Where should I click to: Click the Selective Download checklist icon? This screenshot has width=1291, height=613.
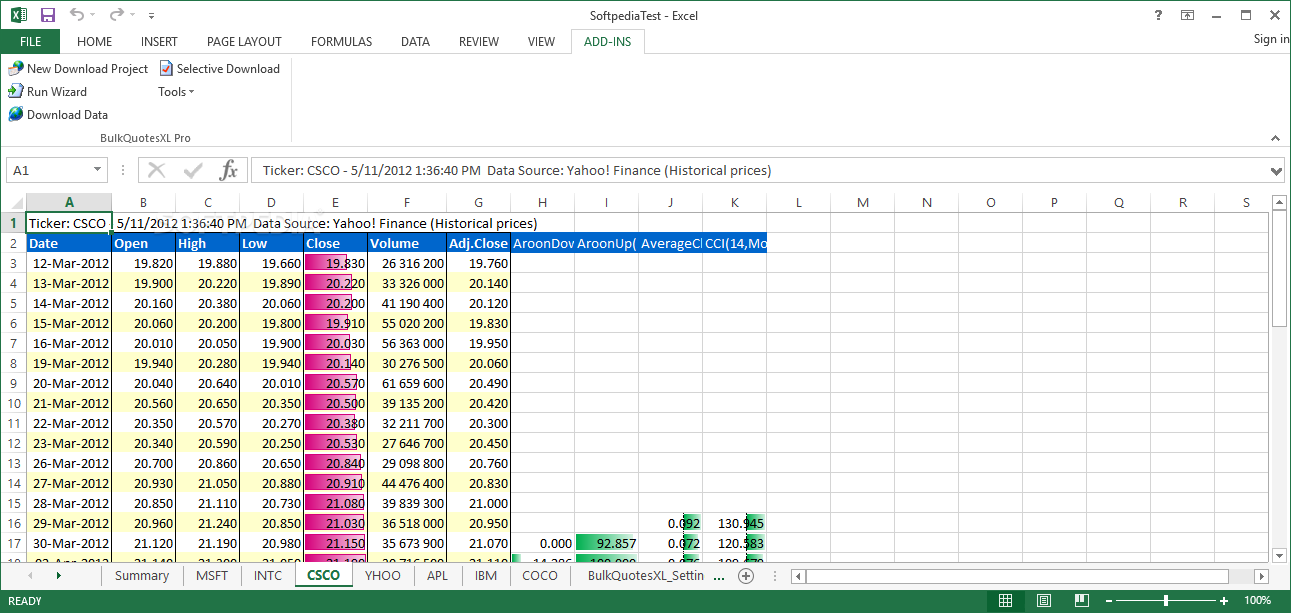tap(166, 68)
